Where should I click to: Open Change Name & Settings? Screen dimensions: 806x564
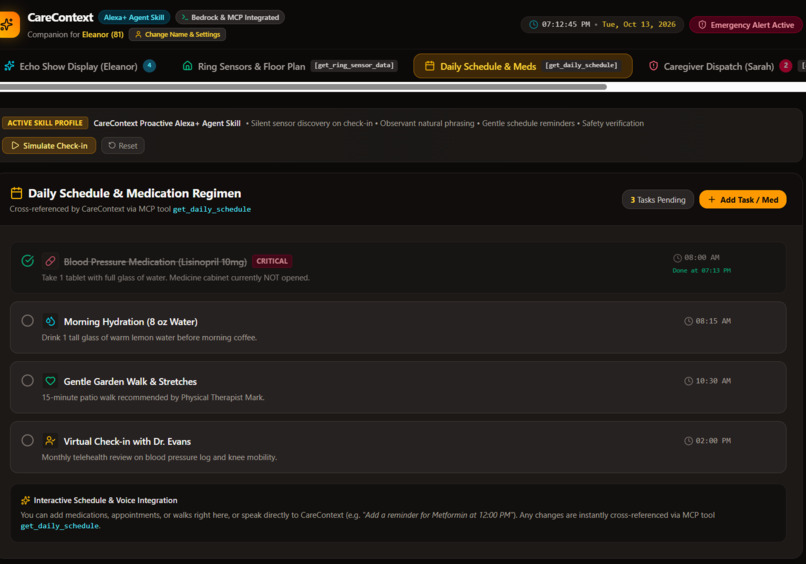[x=177, y=34]
